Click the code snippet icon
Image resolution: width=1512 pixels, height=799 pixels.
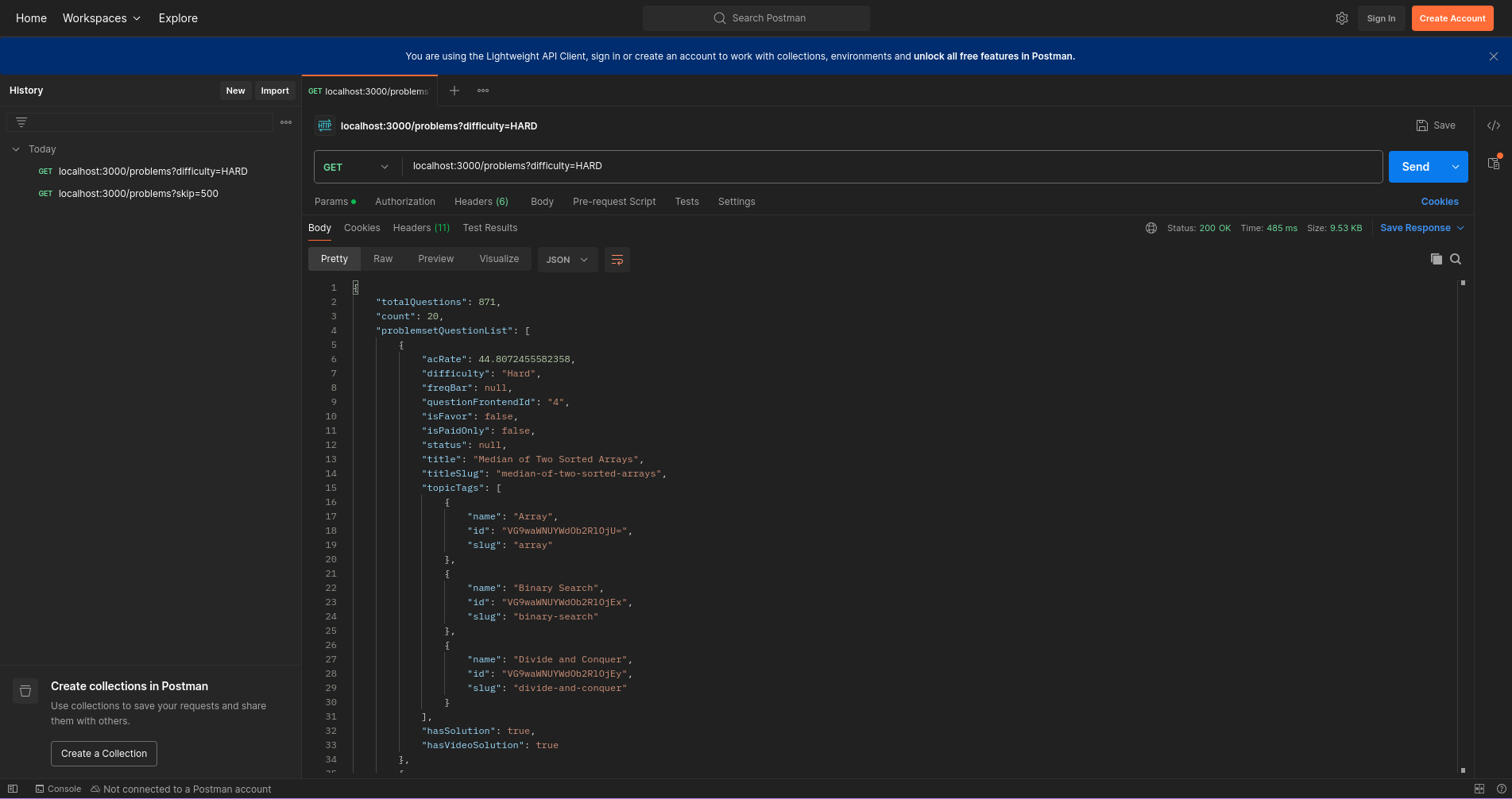(x=1494, y=125)
